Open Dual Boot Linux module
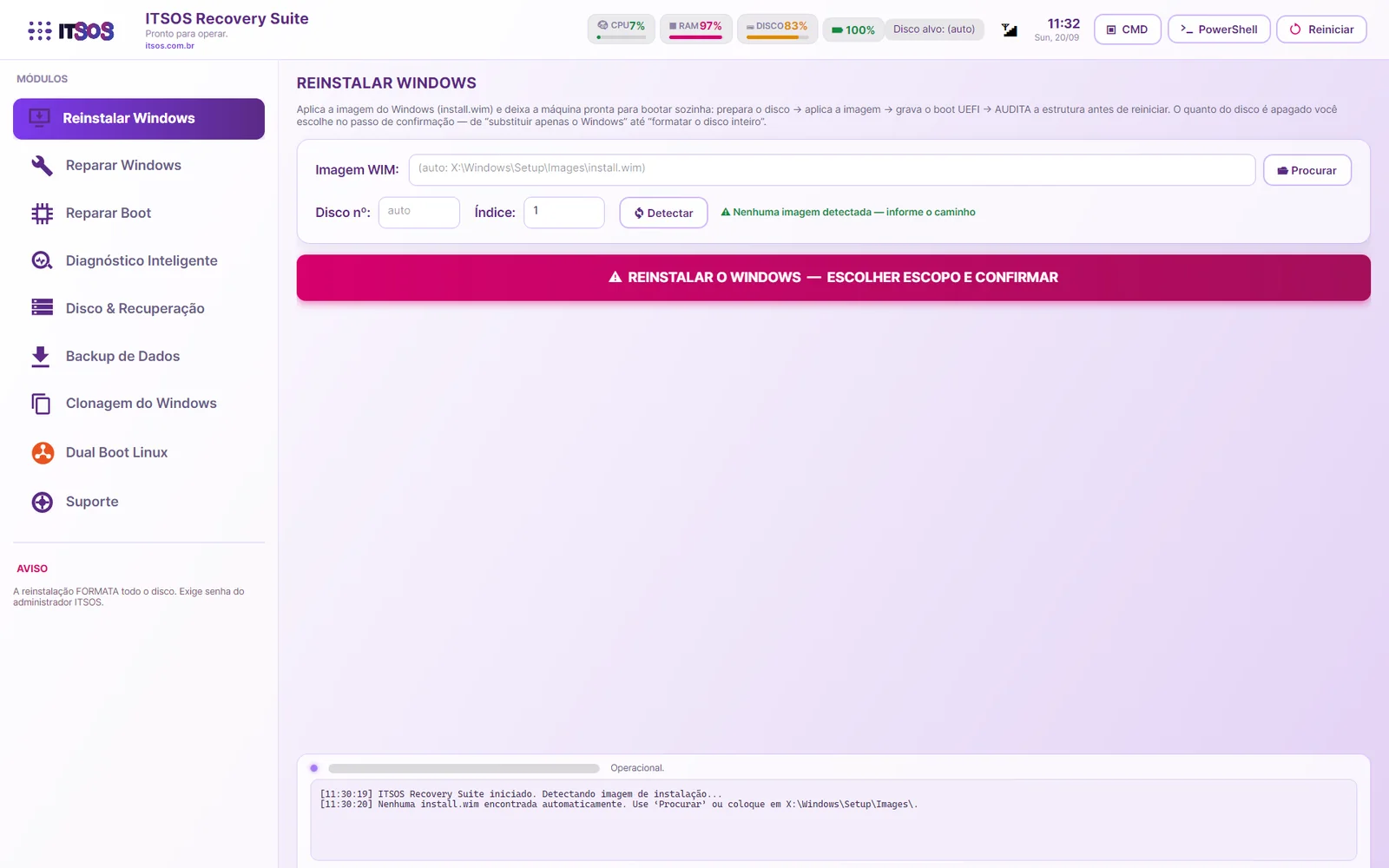Image resolution: width=1389 pixels, height=868 pixels. 139,452
